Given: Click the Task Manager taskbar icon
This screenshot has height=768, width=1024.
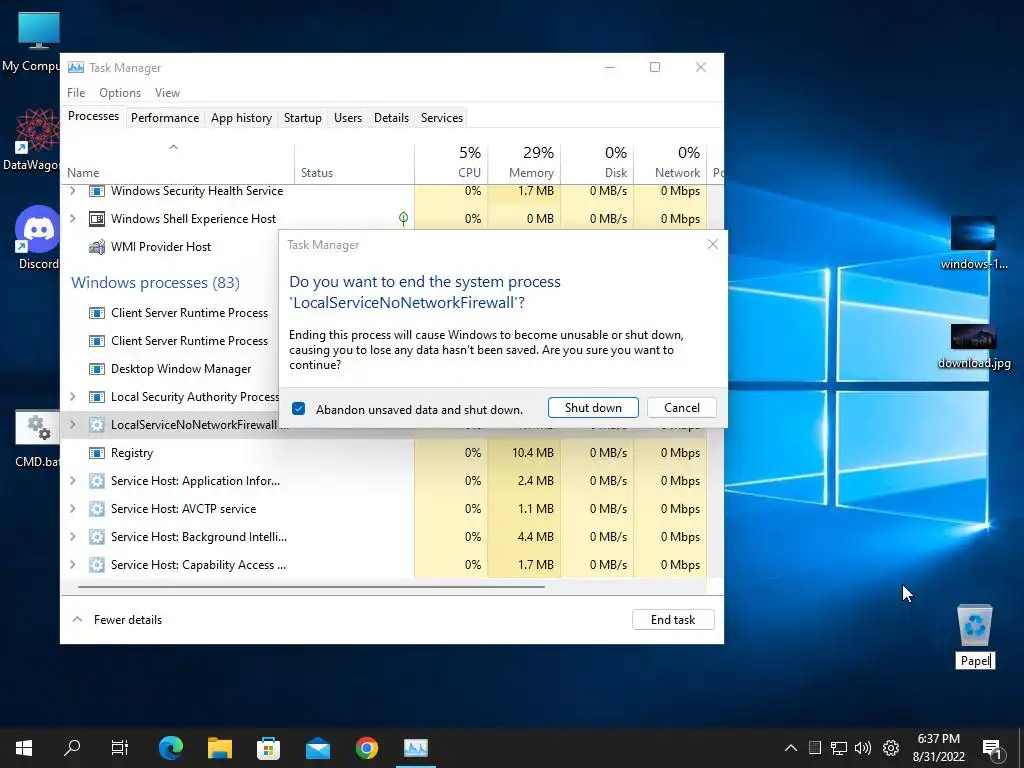Looking at the screenshot, I should (x=415, y=748).
